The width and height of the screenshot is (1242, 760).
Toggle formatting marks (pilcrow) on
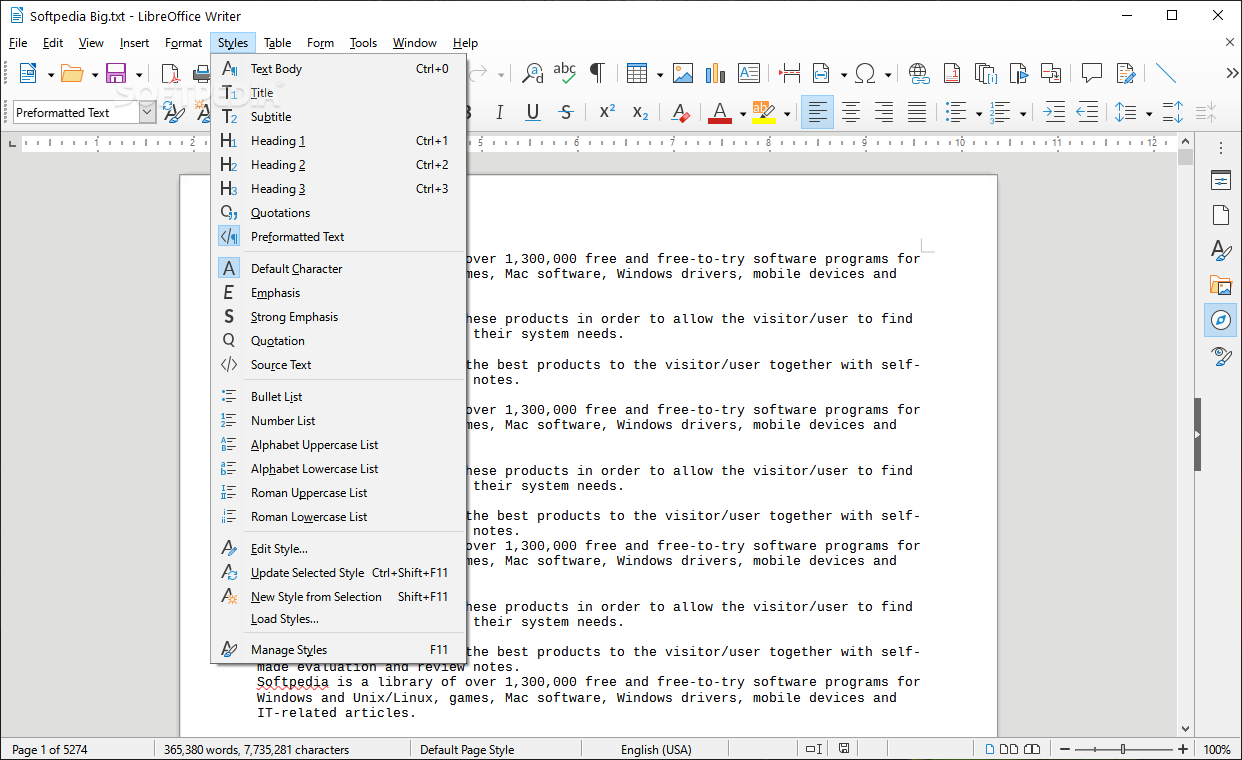tap(597, 73)
